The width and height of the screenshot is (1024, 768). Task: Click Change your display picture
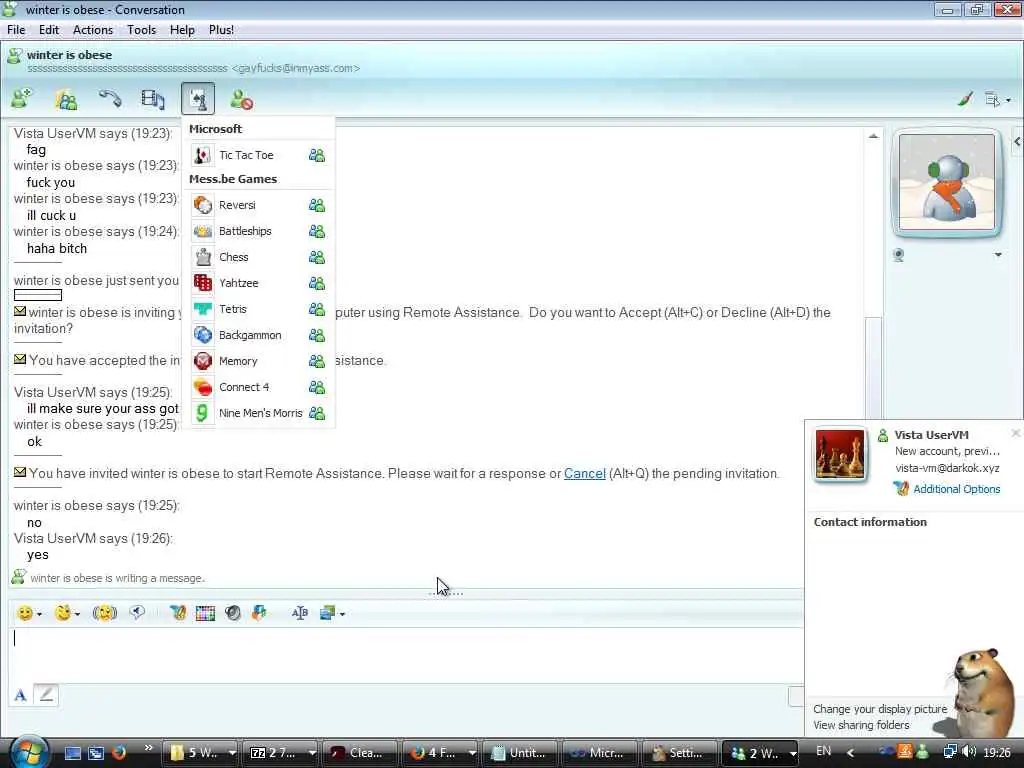[880, 709]
